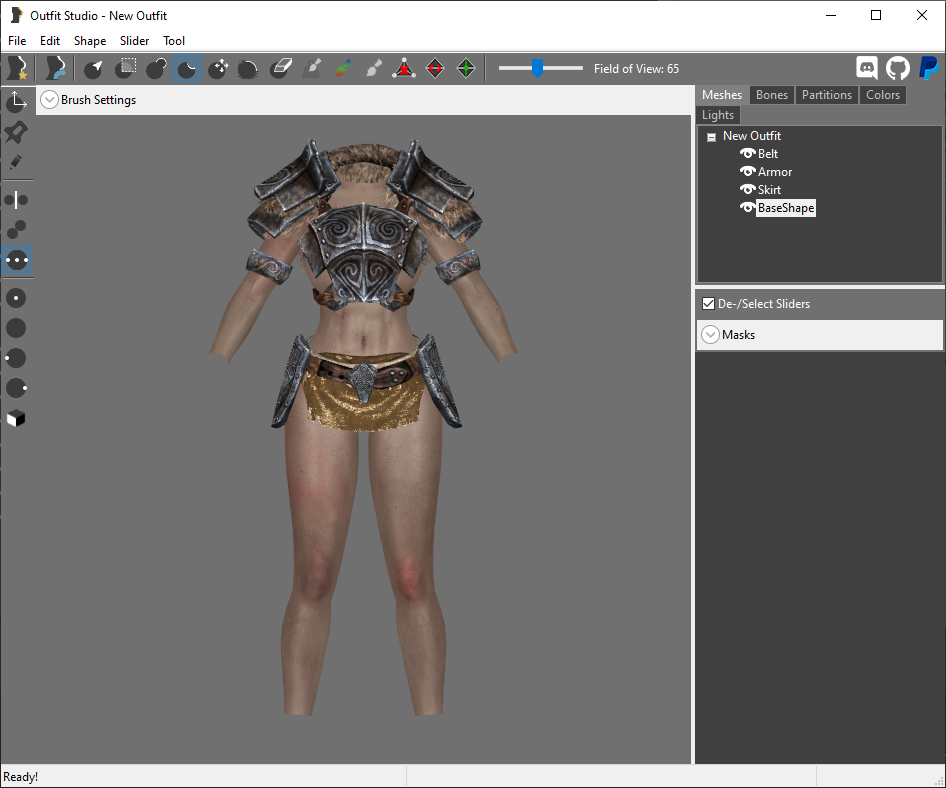Toggle highlighted Global Brush Collision option
The height and width of the screenshot is (788, 946).
pyautogui.click(x=16, y=261)
